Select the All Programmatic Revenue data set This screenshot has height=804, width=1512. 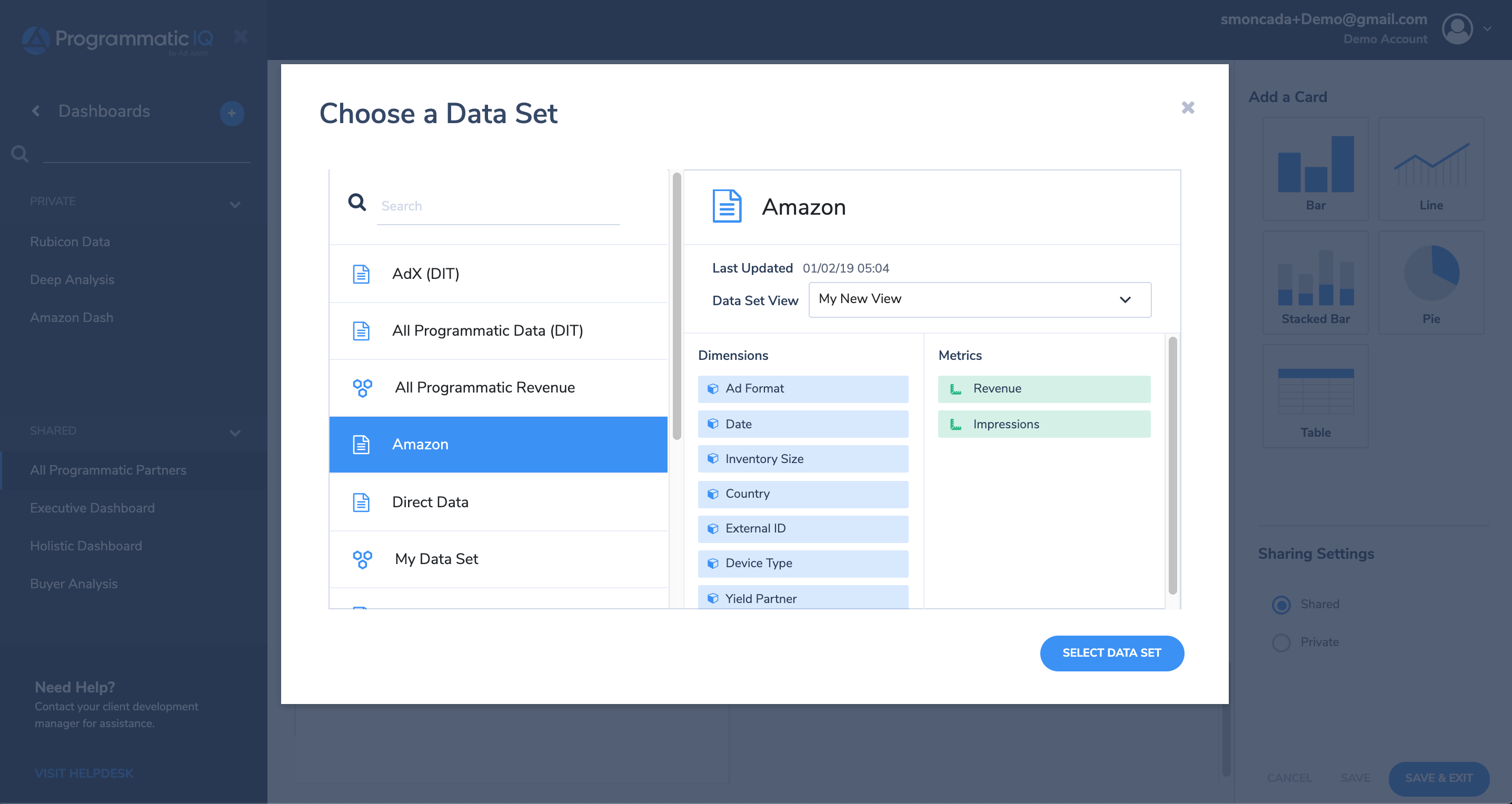(499, 388)
